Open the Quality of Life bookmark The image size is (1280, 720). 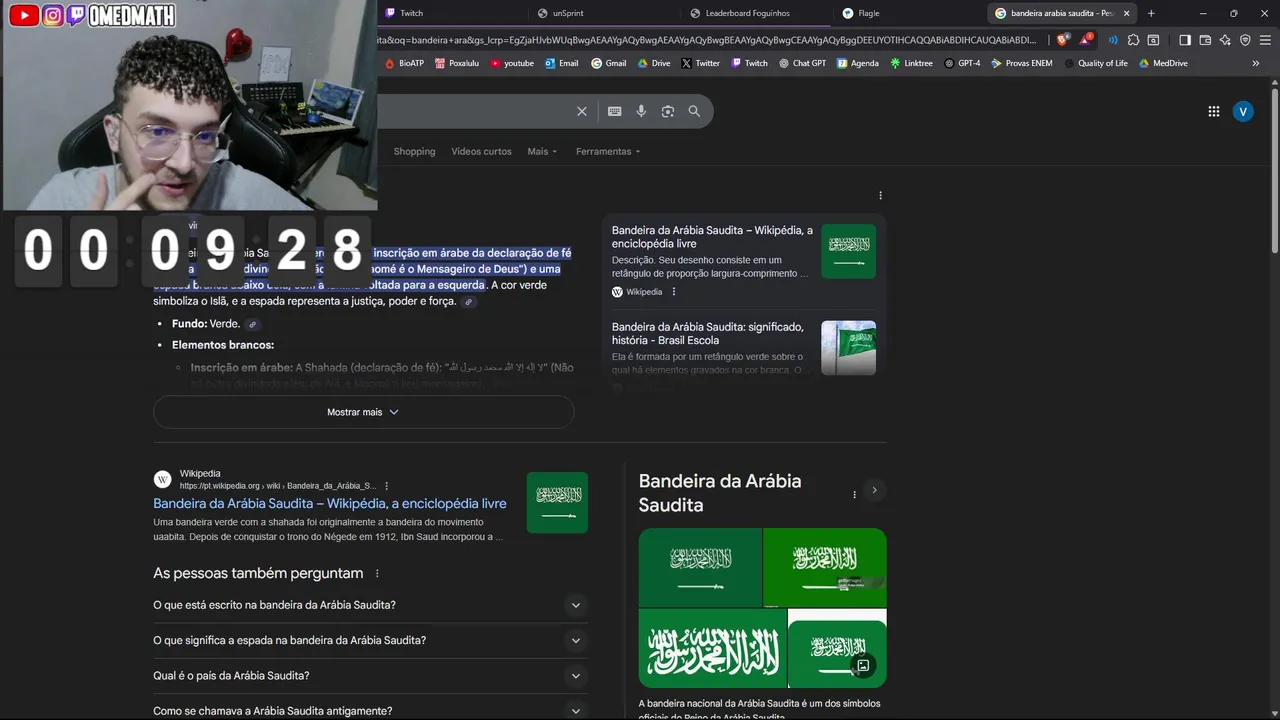point(1096,63)
